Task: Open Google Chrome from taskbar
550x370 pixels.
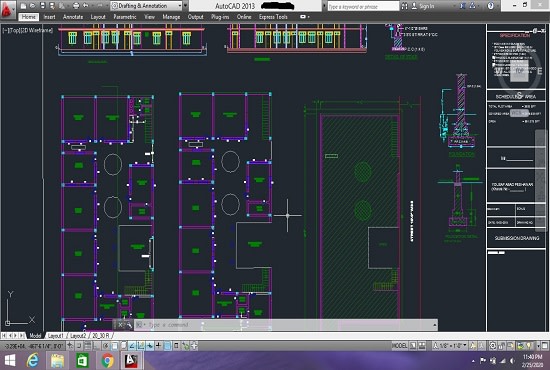Action: click(107, 361)
